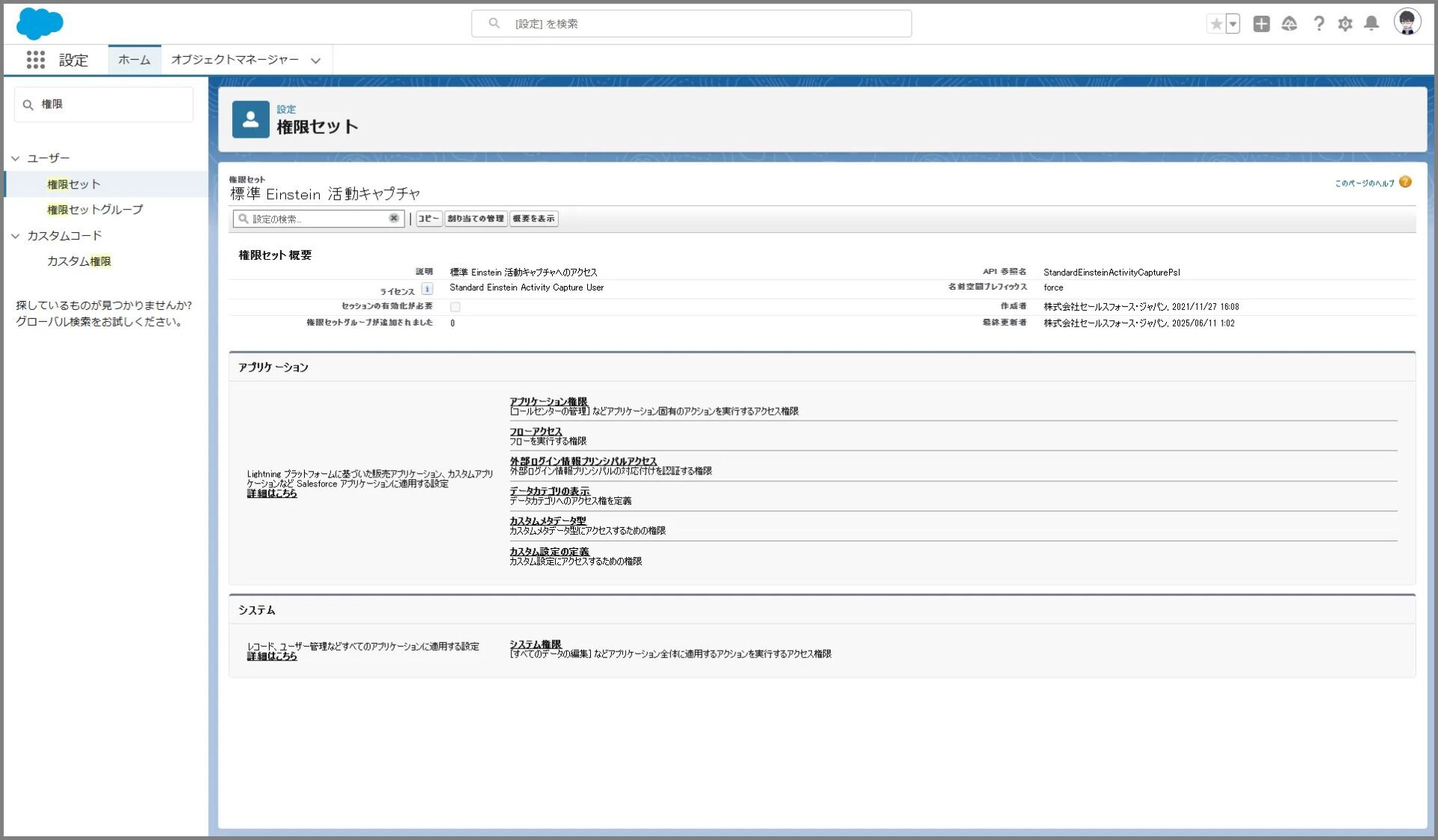Open the App Launcher grid icon

[x=35, y=60]
